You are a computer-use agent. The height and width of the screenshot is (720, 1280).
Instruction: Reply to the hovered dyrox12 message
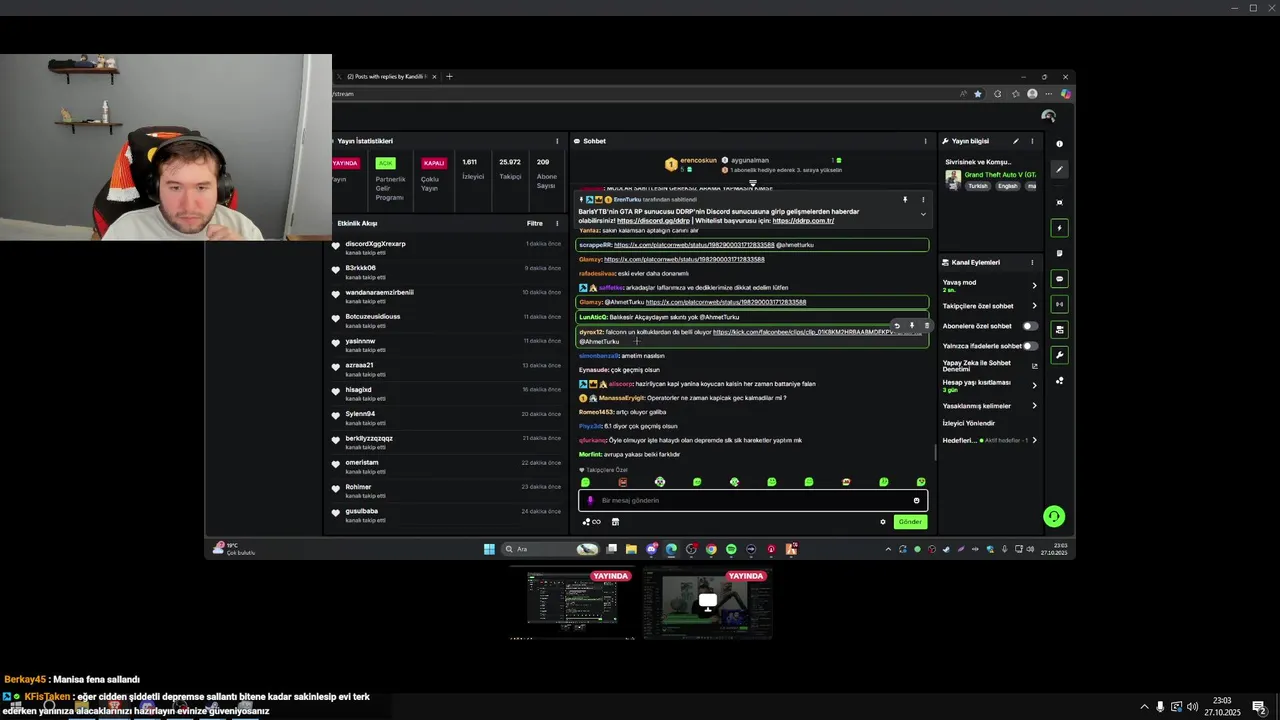(897, 326)
